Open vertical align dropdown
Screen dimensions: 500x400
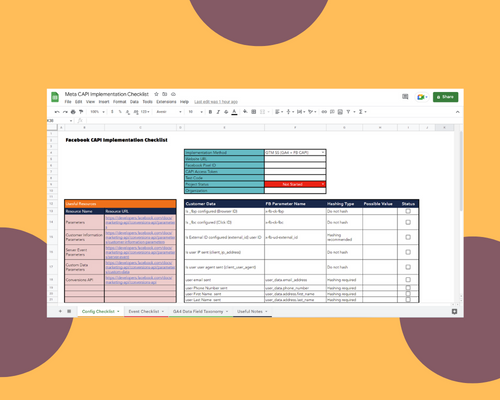click(290, 112)
